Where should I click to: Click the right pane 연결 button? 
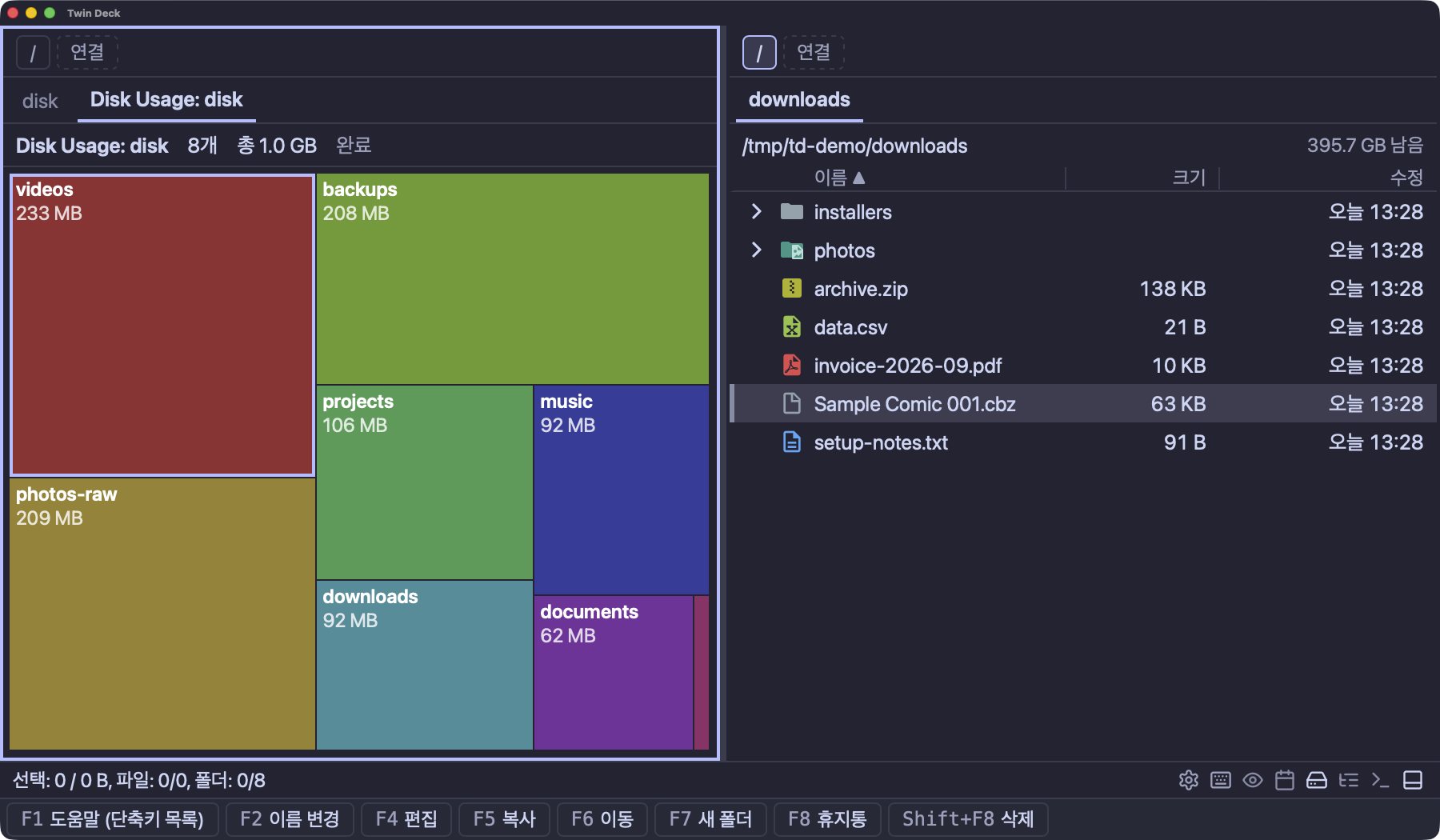(x=814, y=53)
